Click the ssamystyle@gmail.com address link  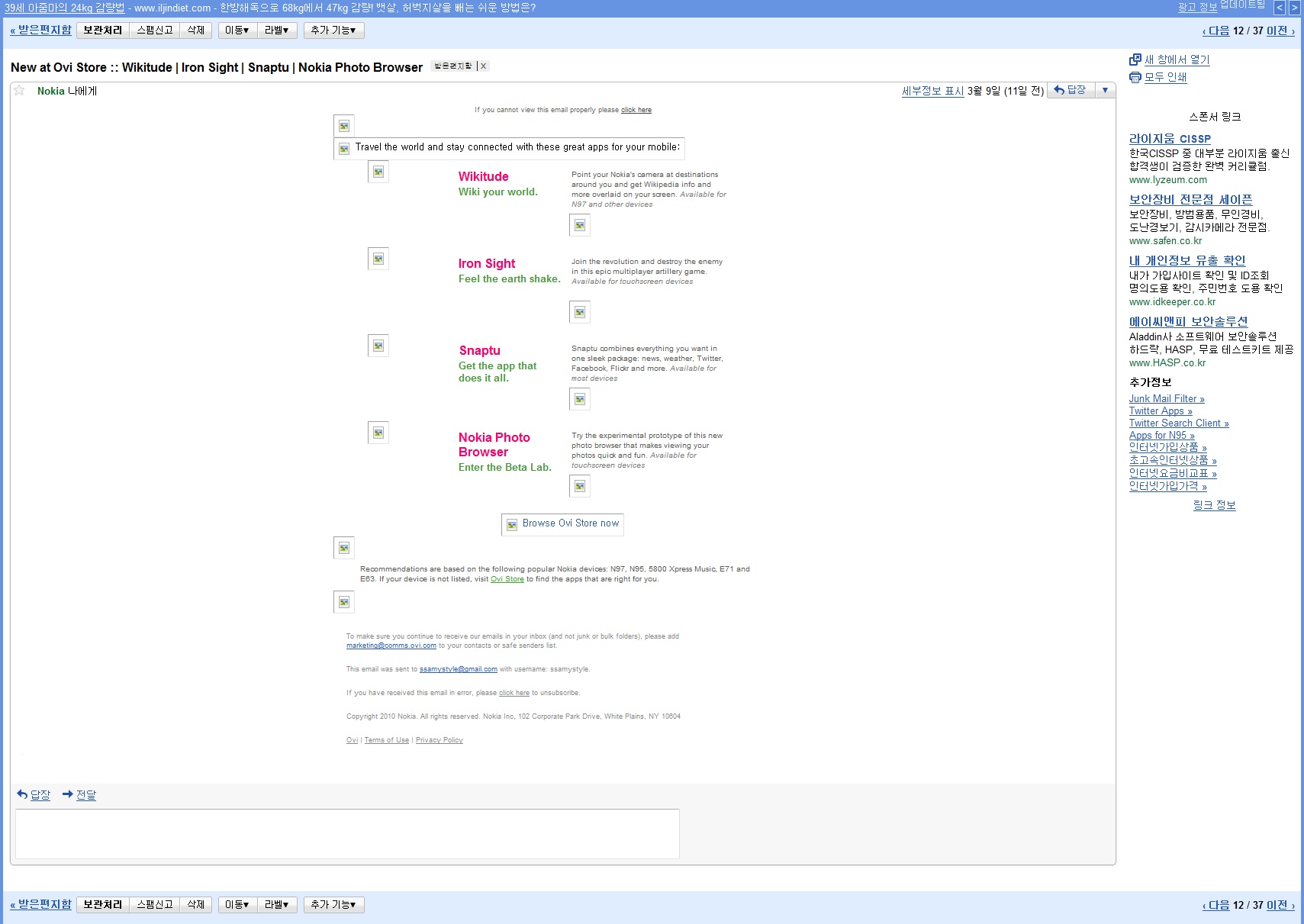point(459,669)
